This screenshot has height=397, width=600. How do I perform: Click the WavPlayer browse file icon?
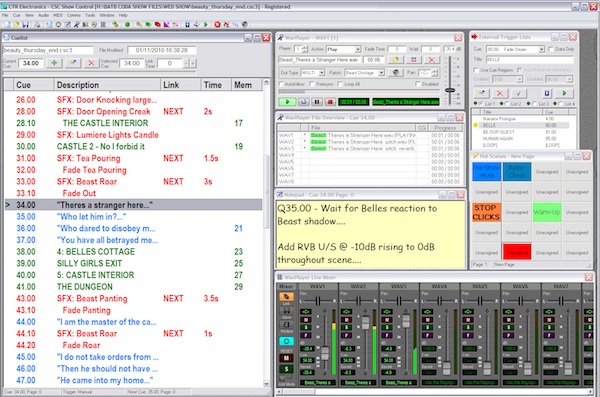(395, 60)
